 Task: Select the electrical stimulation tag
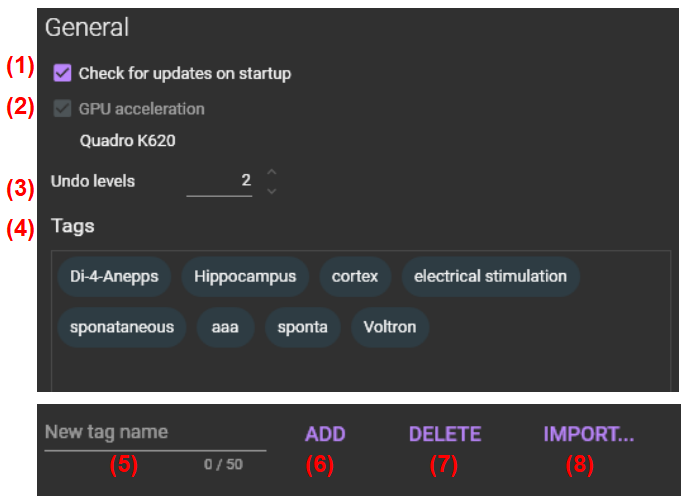[490, 276]
